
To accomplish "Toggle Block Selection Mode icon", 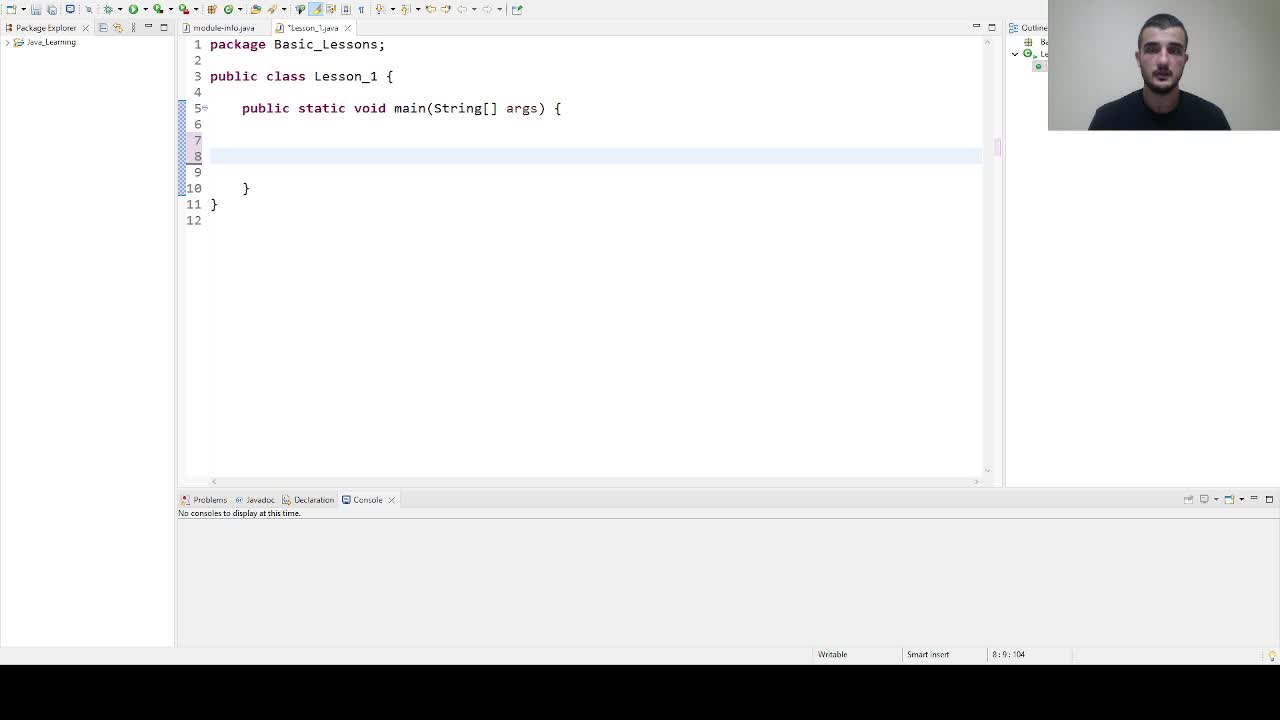I will 346,9.
